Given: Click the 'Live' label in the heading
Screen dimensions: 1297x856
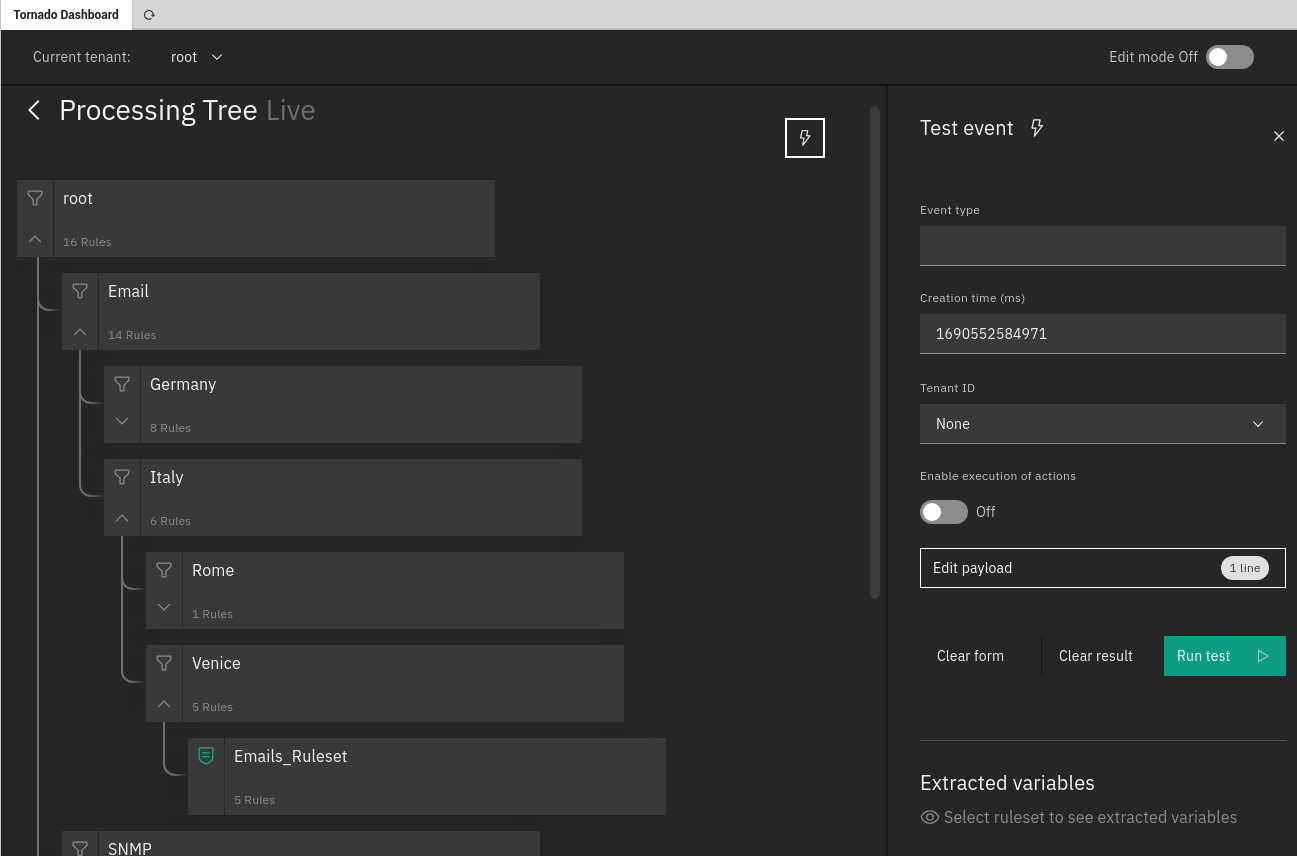Looking at the screenshot, I should [x=291, y=110].
